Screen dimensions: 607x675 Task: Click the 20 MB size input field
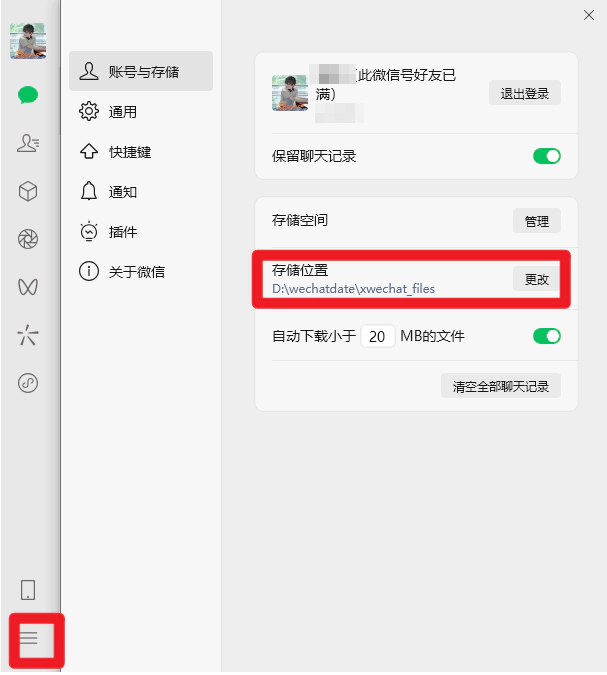pos(378,336)
